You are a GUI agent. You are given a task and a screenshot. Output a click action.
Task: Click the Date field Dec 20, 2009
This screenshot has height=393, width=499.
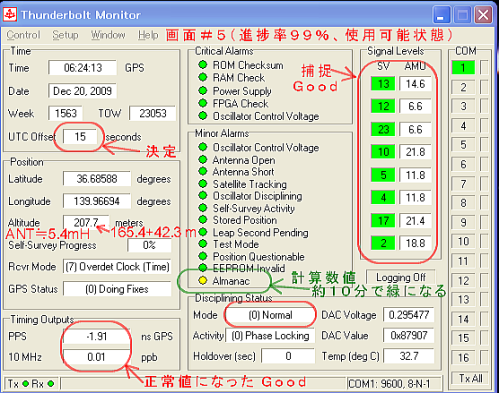tap(82, 91)
